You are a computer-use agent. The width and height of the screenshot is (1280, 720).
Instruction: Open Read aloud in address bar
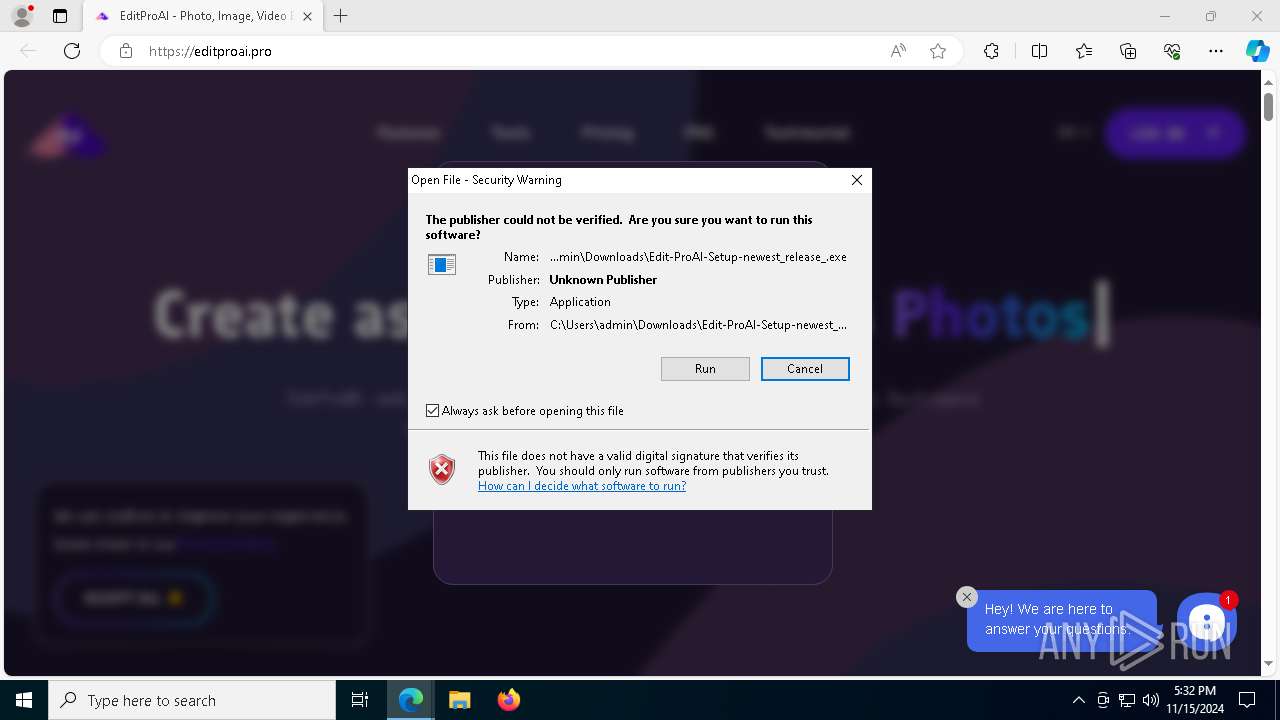tap(898, 51)
